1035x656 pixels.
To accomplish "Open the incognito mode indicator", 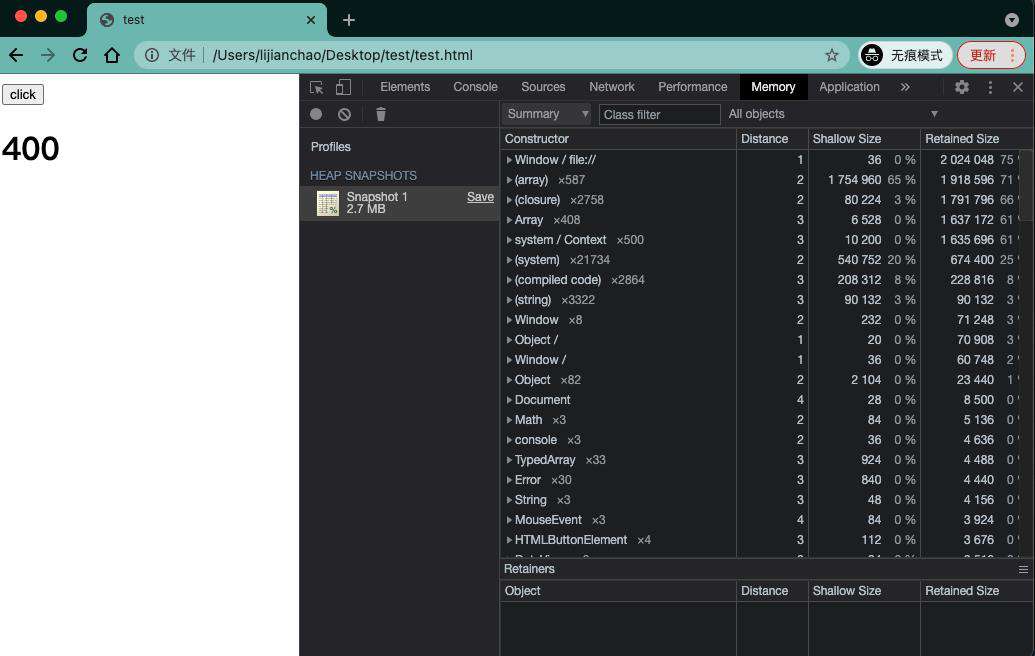I will click(905, 55).
